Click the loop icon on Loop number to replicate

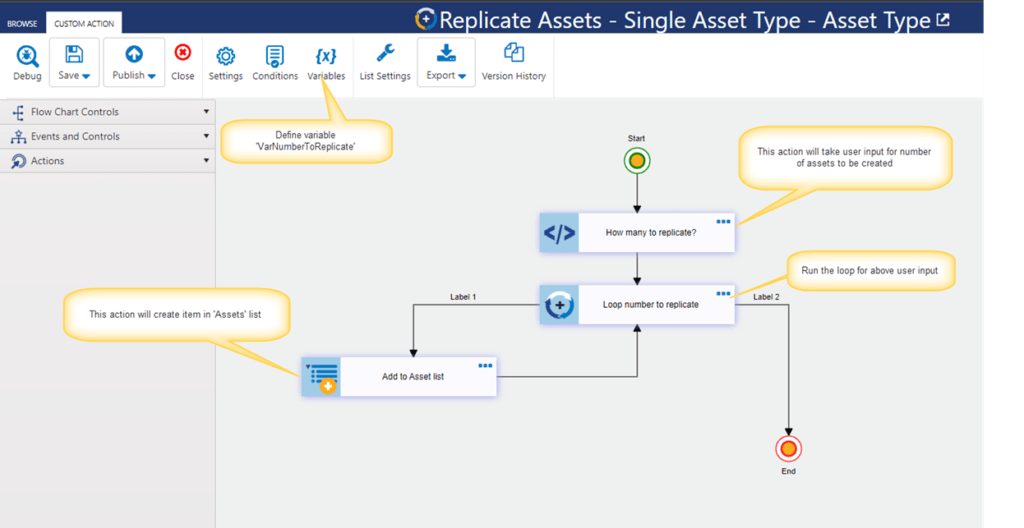point(560,305)
